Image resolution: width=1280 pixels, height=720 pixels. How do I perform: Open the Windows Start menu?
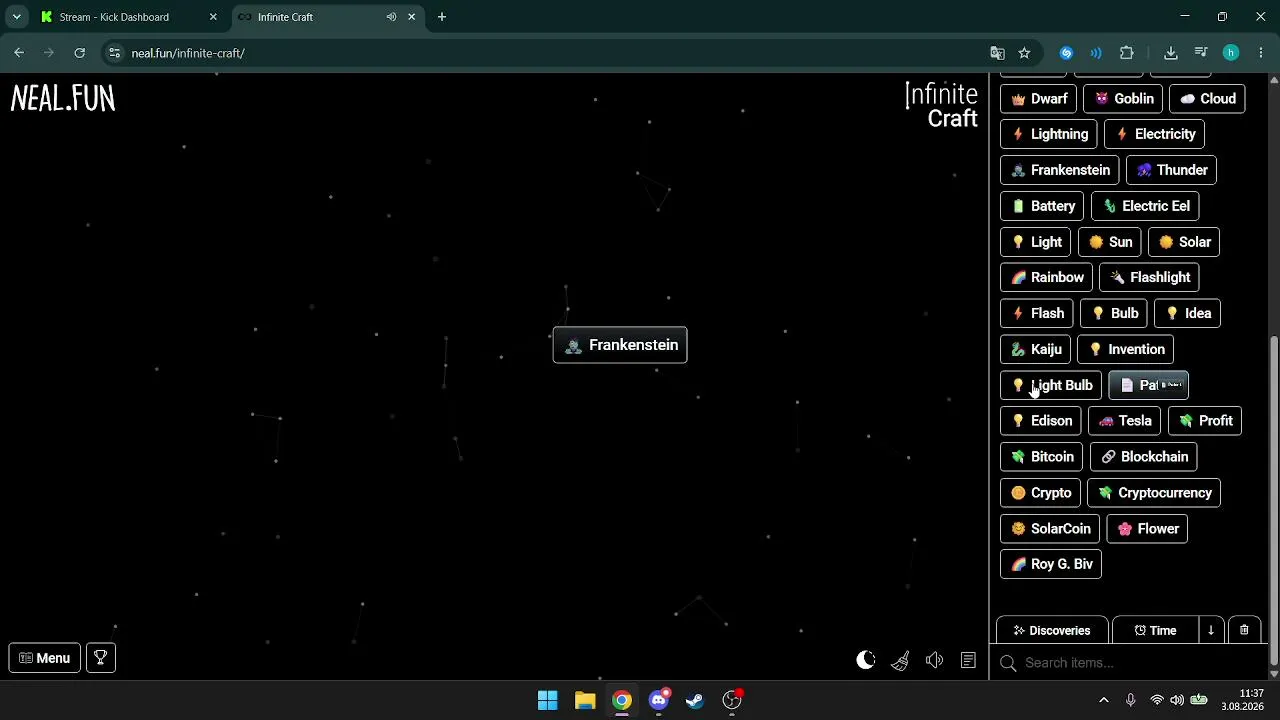point(548,700)
